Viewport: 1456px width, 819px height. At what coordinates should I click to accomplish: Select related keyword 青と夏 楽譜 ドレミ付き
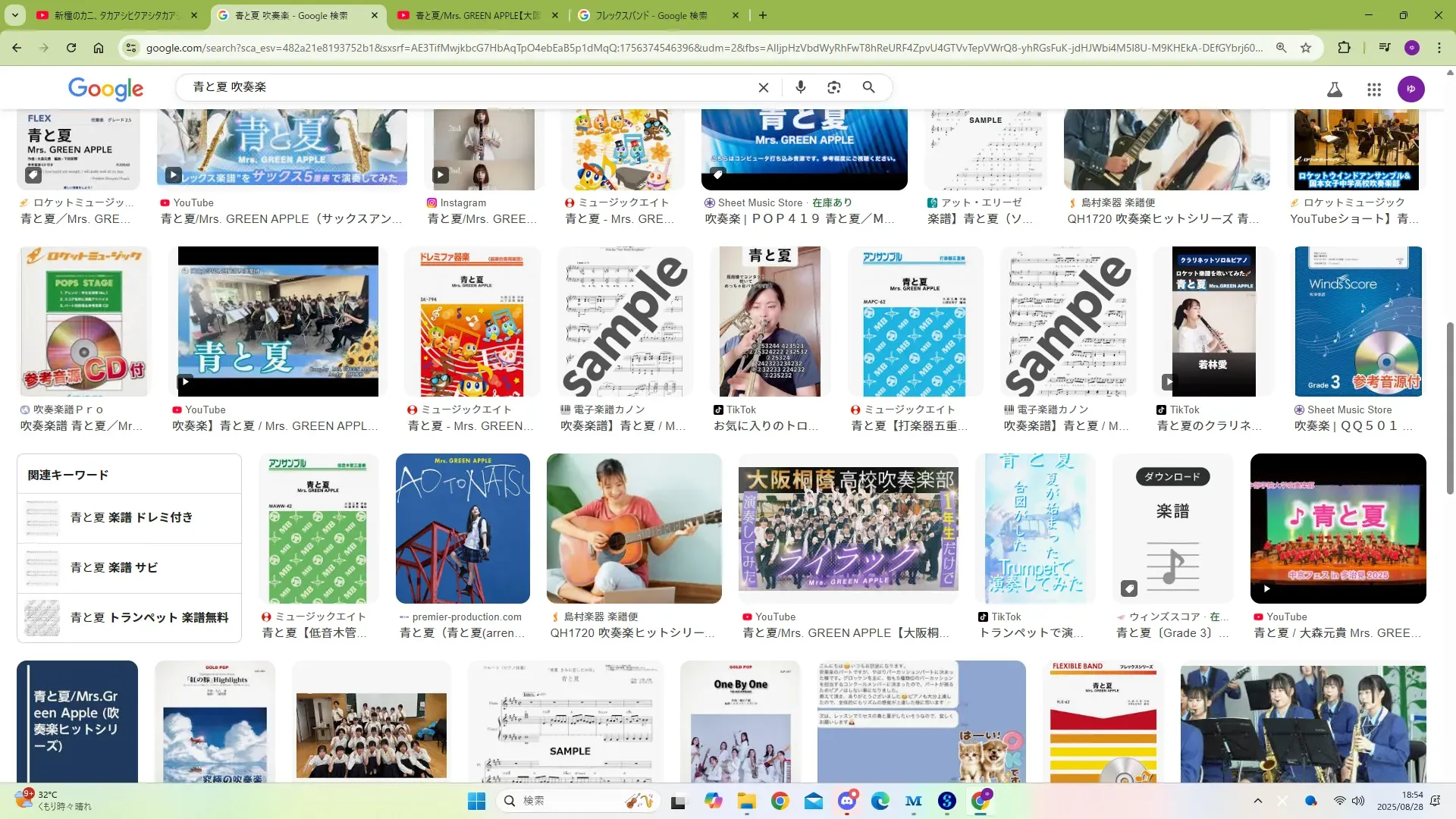[x=131, y=517]
